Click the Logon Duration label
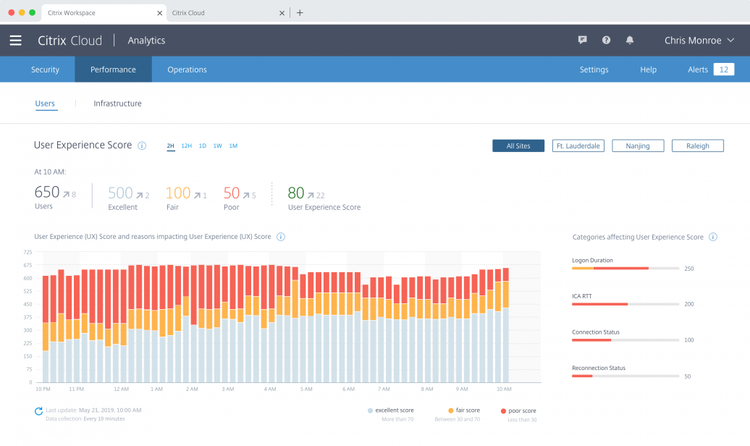This screenshot has height=446, width=750. click(592, 260)
